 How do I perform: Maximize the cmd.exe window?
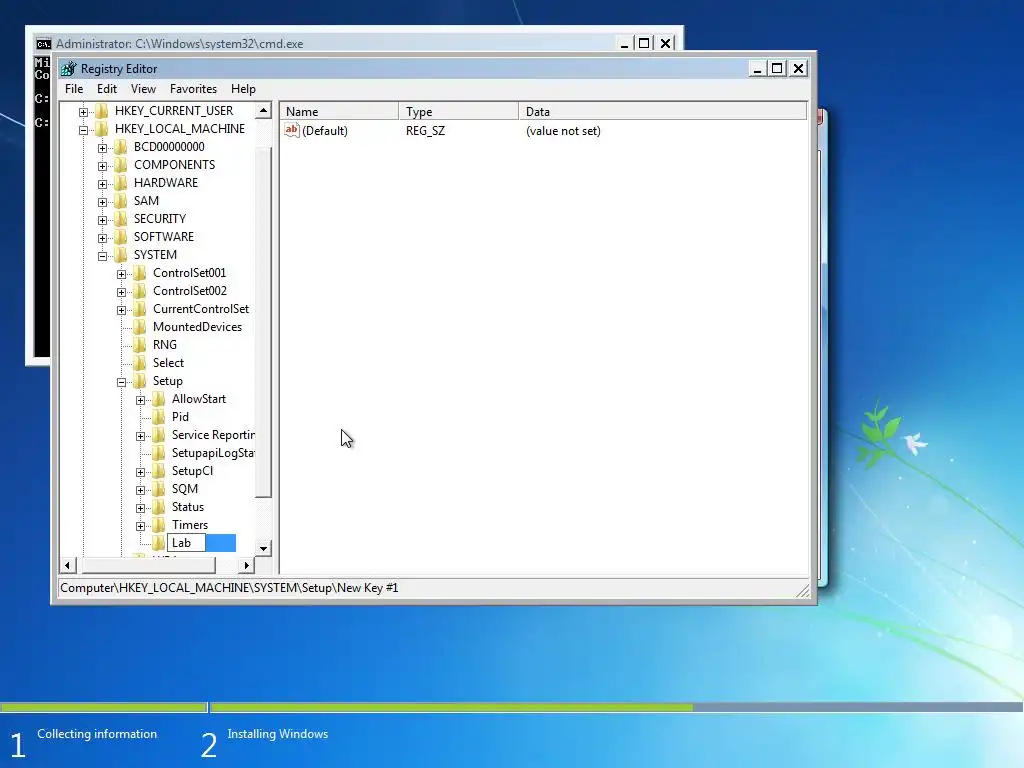(x=644, y=43)
